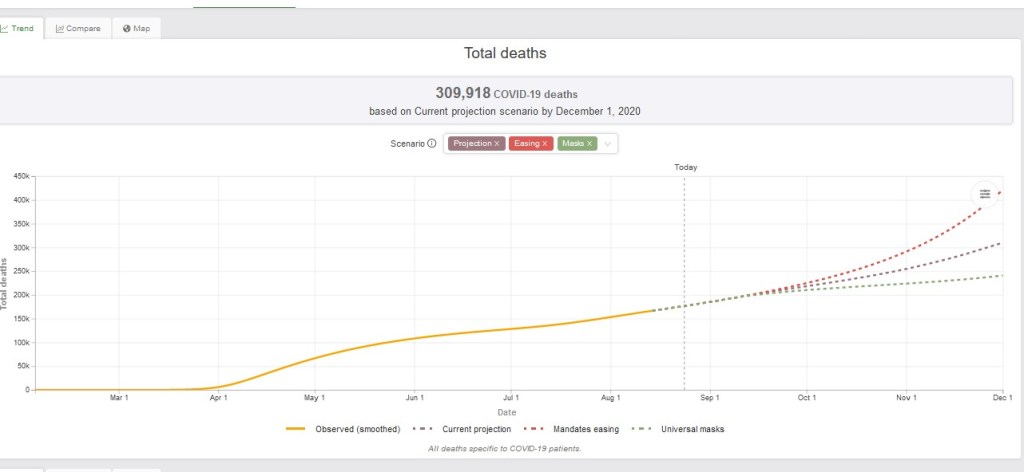Open the Compare tab
This screenshot has height=472, width=1024.
coord(79,28)
